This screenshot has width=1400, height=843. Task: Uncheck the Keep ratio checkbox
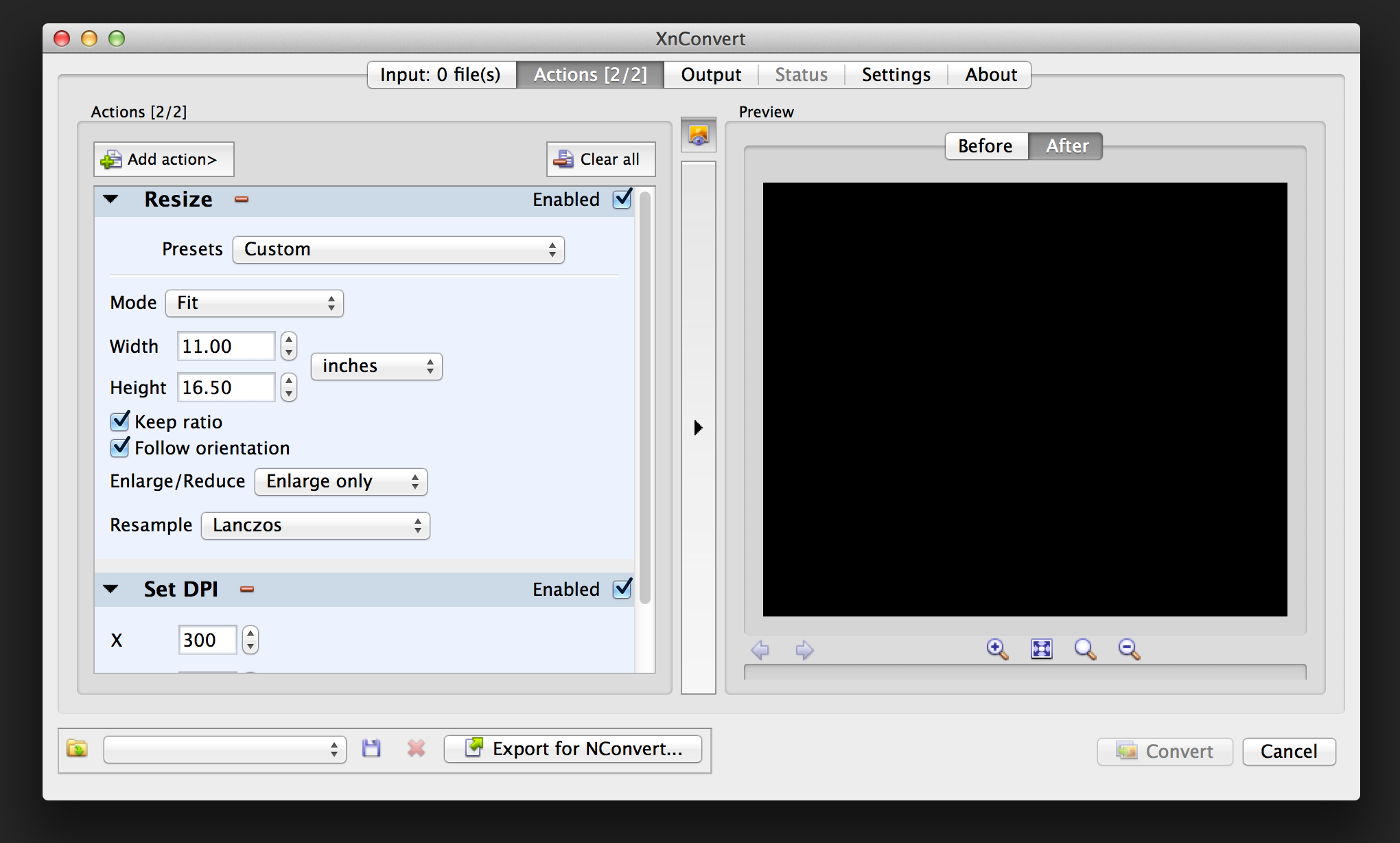point(120,421)
